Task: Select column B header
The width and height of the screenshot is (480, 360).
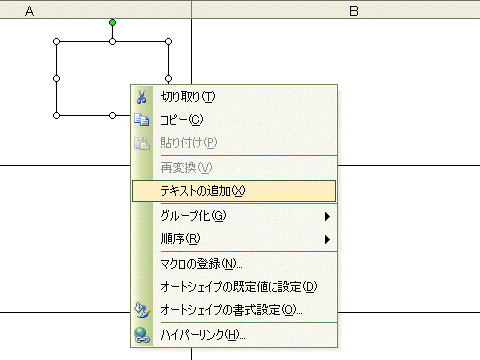Action: click(336, 10)
